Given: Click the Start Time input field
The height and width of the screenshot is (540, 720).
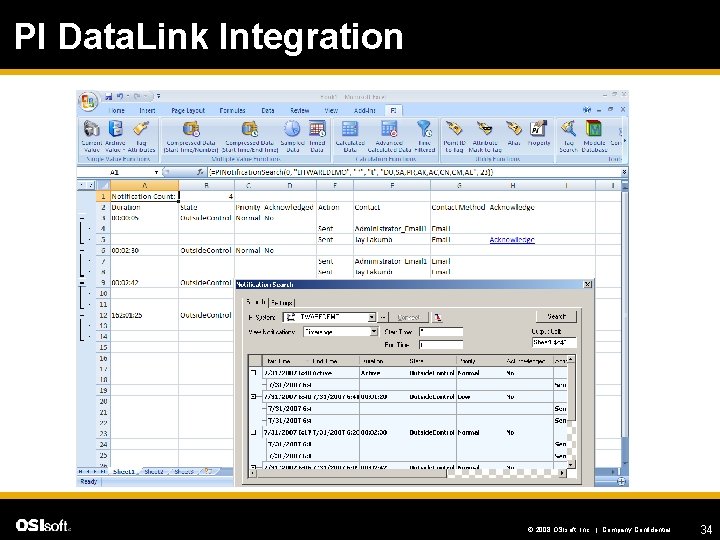Looking at the screenshot, I should click(441, 332).
